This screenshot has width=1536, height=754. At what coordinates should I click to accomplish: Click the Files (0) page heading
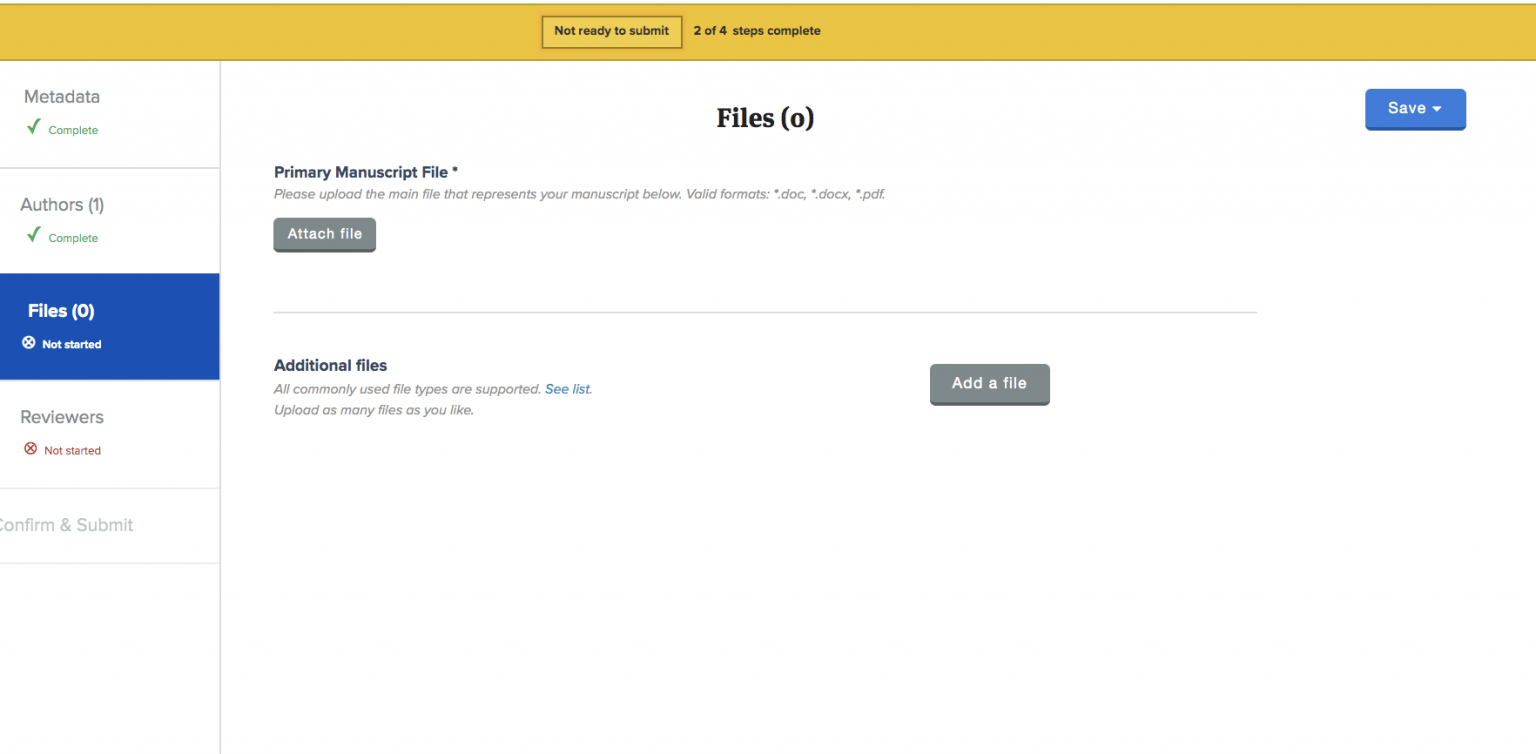point(765,118)
